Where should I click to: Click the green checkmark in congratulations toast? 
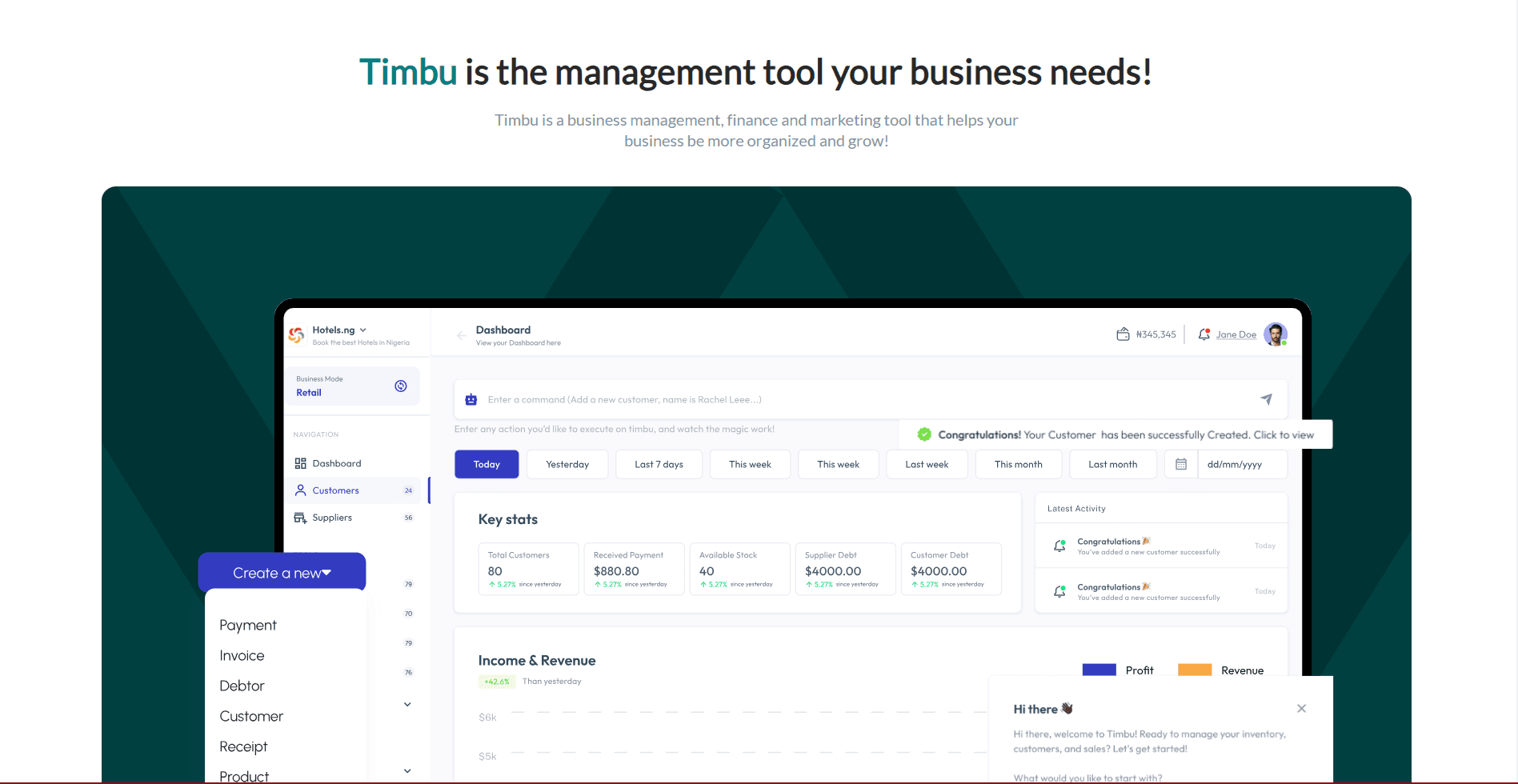click(x=924, y=434)
